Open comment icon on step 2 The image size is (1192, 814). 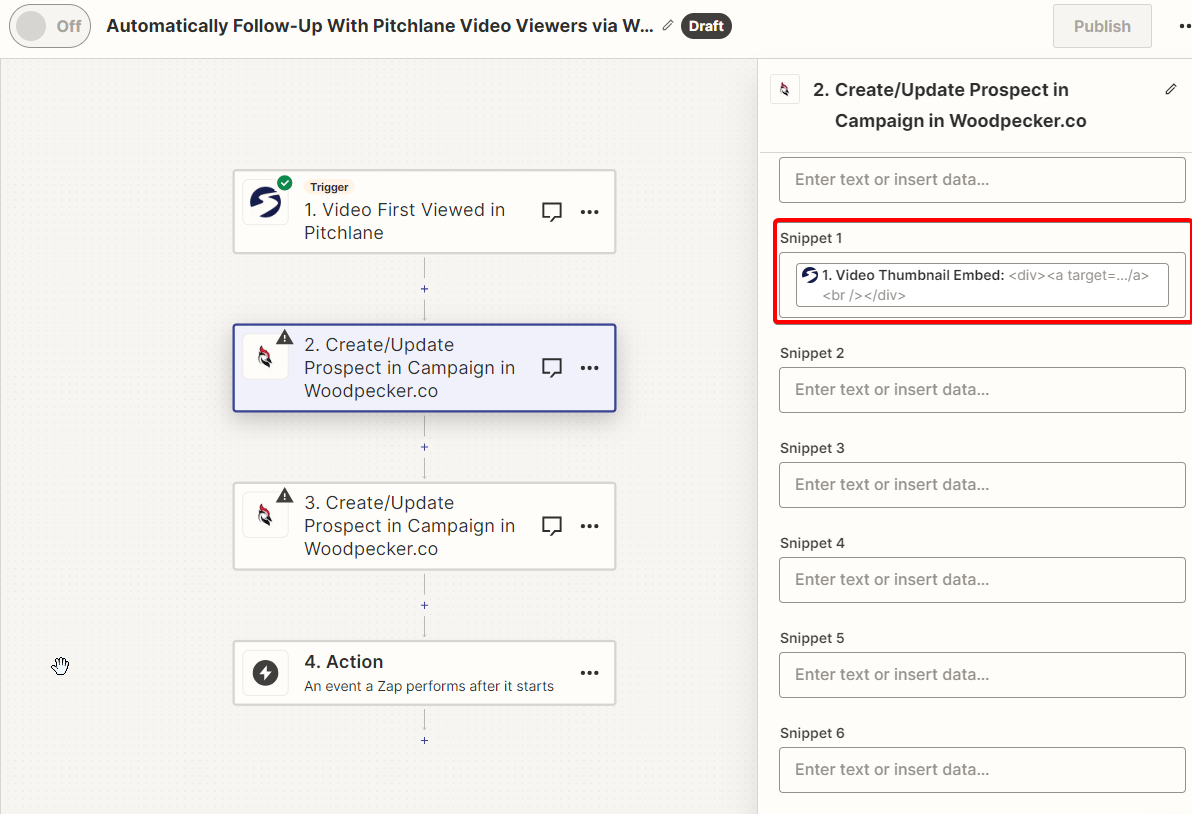pyautogui.click(x=552, y=367)
